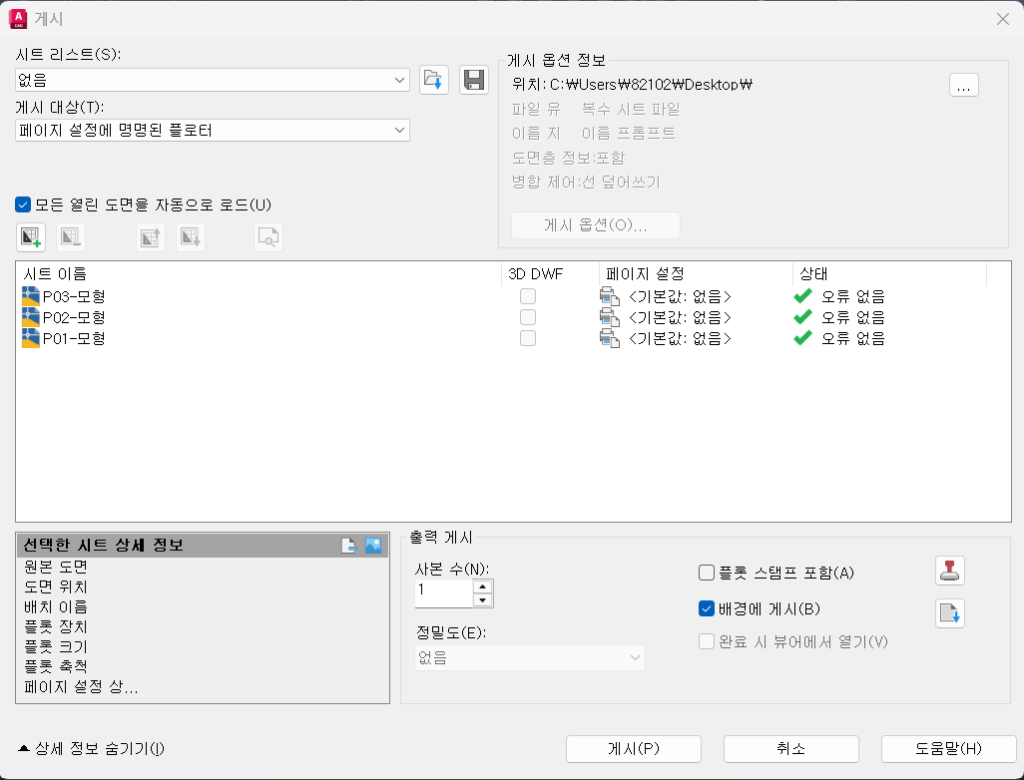Uncheck 모든 열린 도면을 자동으로 로드
This screenshot has width=1024, height=780.
point(22,204)
